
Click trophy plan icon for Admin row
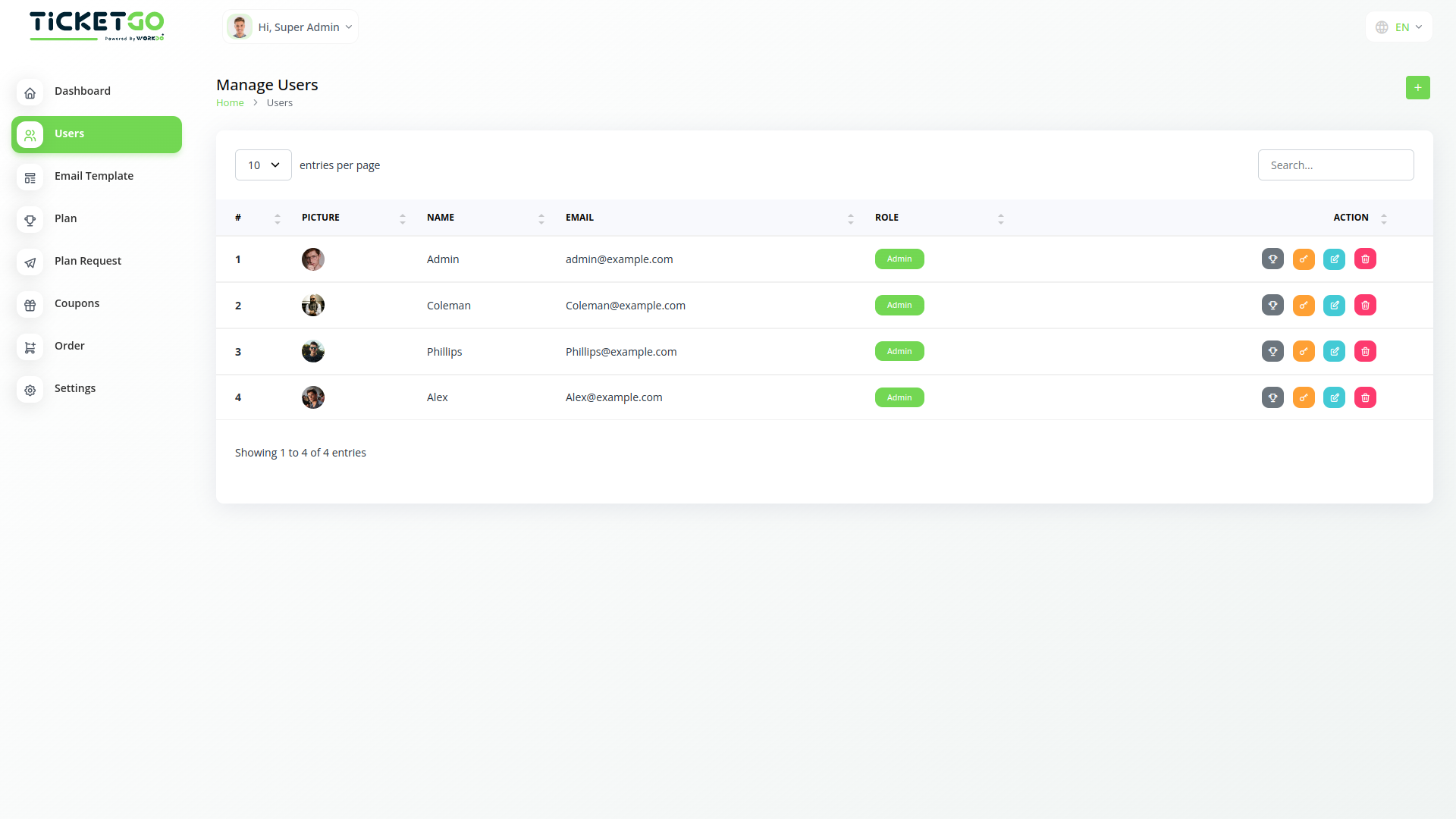point(1272,259)
